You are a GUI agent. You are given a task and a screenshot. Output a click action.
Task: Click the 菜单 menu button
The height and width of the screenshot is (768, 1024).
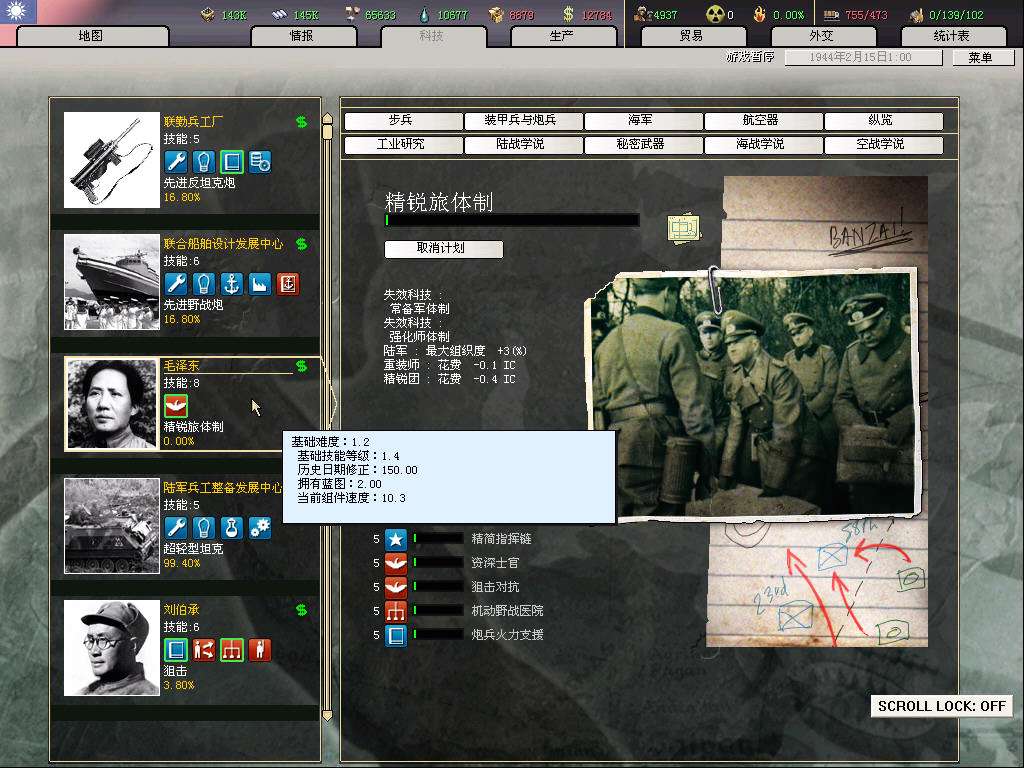[982, 57]
